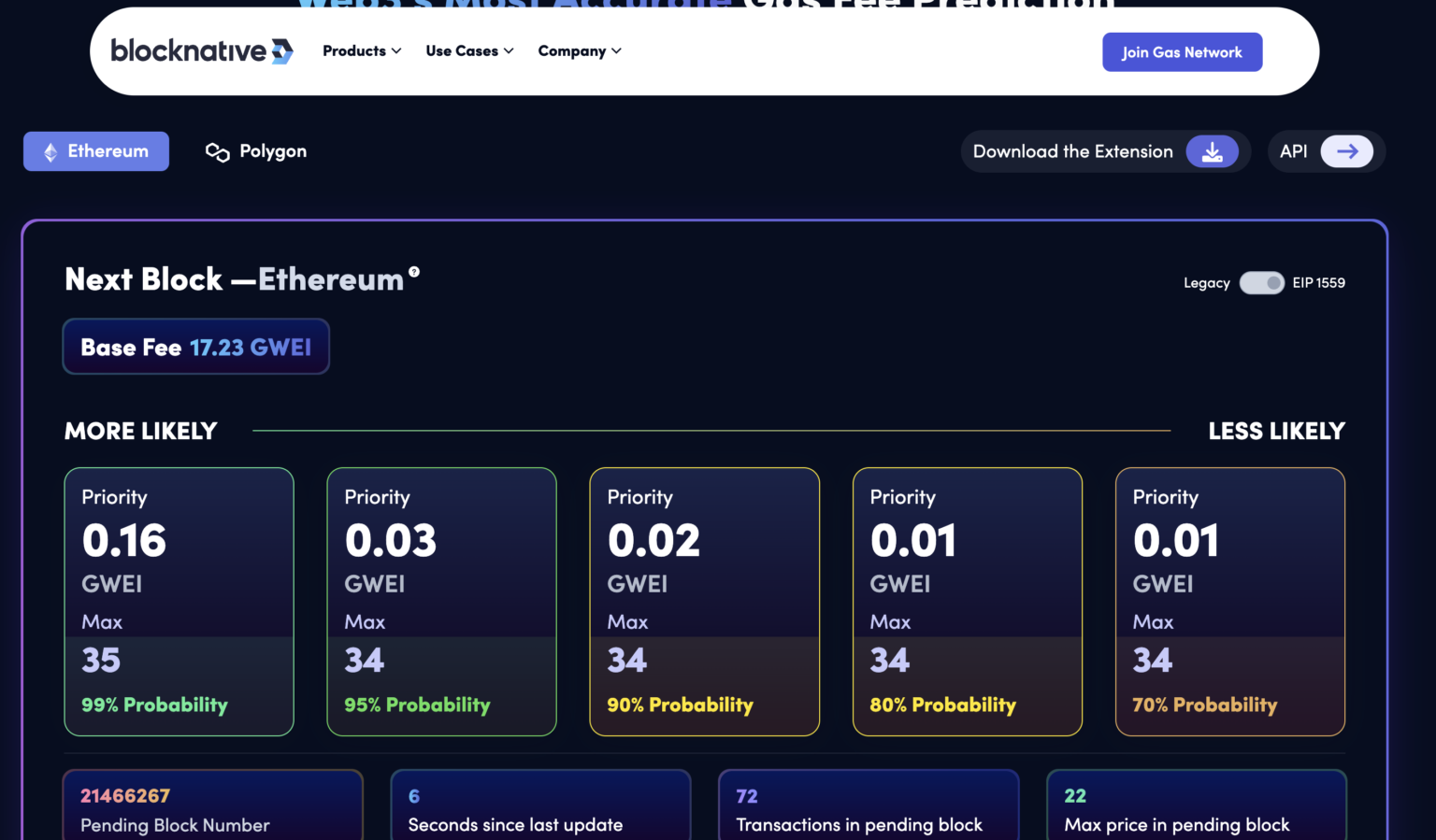Expand the Use Cases menu
Viewport: 1436px width, 840px height.
click(x=468, y=50)
